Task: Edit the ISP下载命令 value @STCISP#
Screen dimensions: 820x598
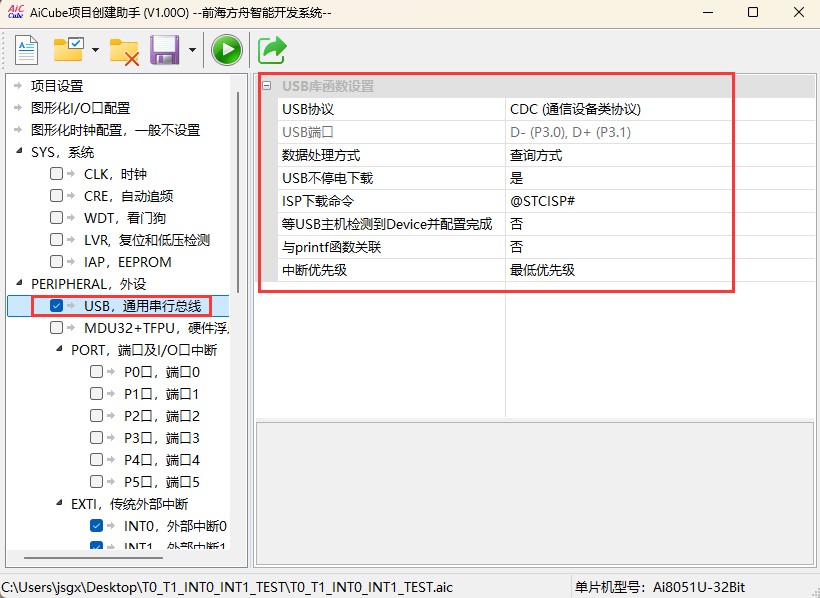Action: tap(660, 201)
